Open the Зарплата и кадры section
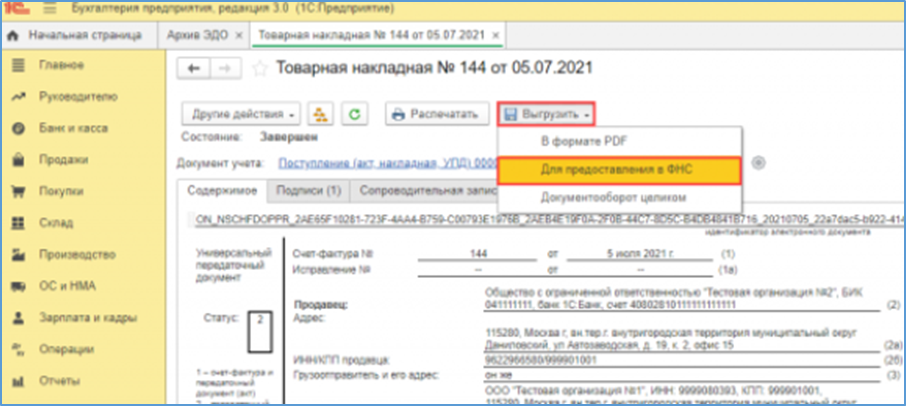This screenshot has width=906, height=406. coord(88,318)
